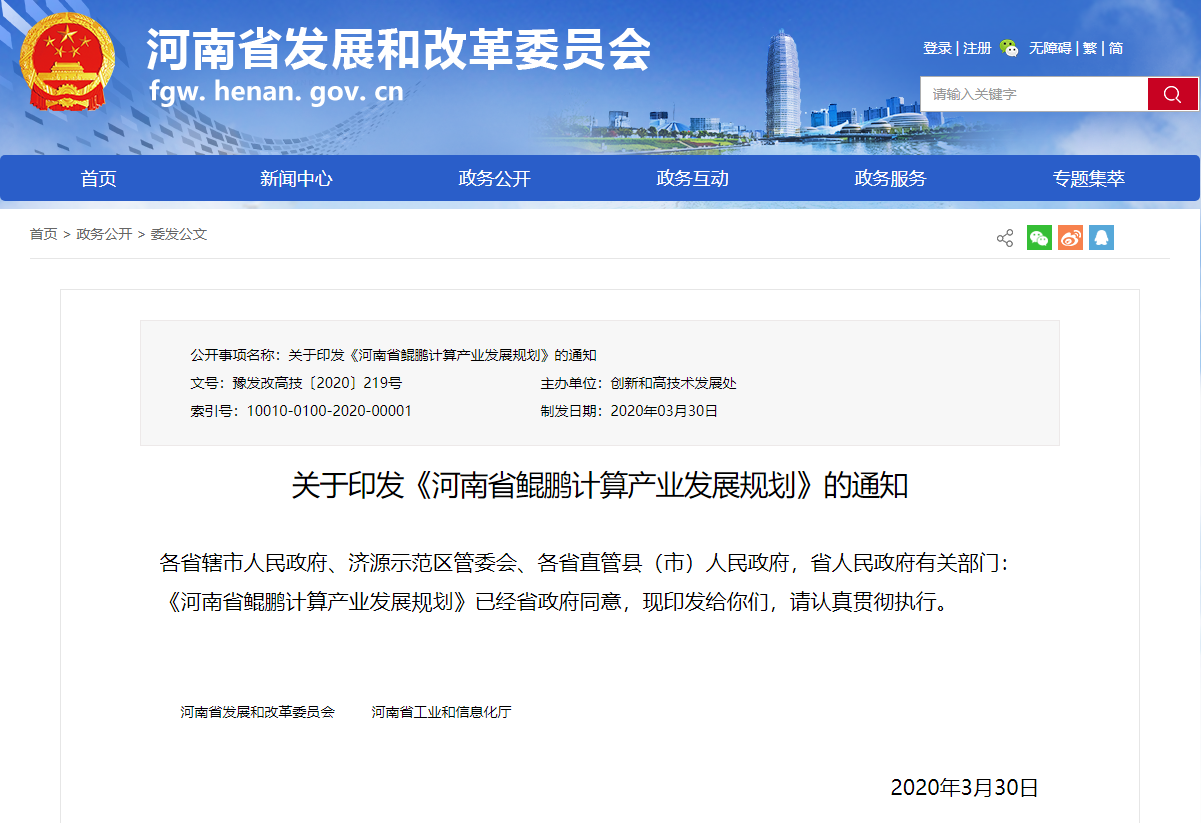Share to QQ via blue icon
The image size is (1201, 823).
[1101, 238]
